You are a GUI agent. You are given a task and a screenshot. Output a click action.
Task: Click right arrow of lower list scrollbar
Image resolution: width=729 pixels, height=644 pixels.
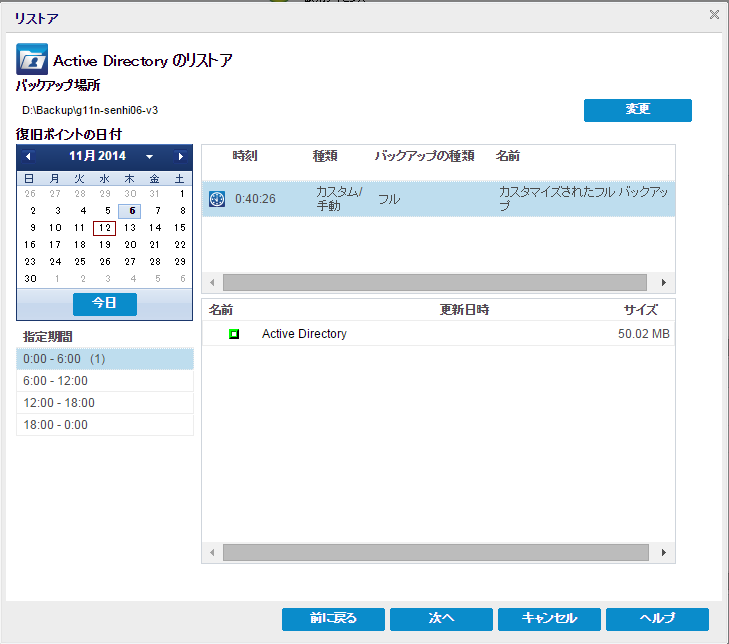(664, 552)
